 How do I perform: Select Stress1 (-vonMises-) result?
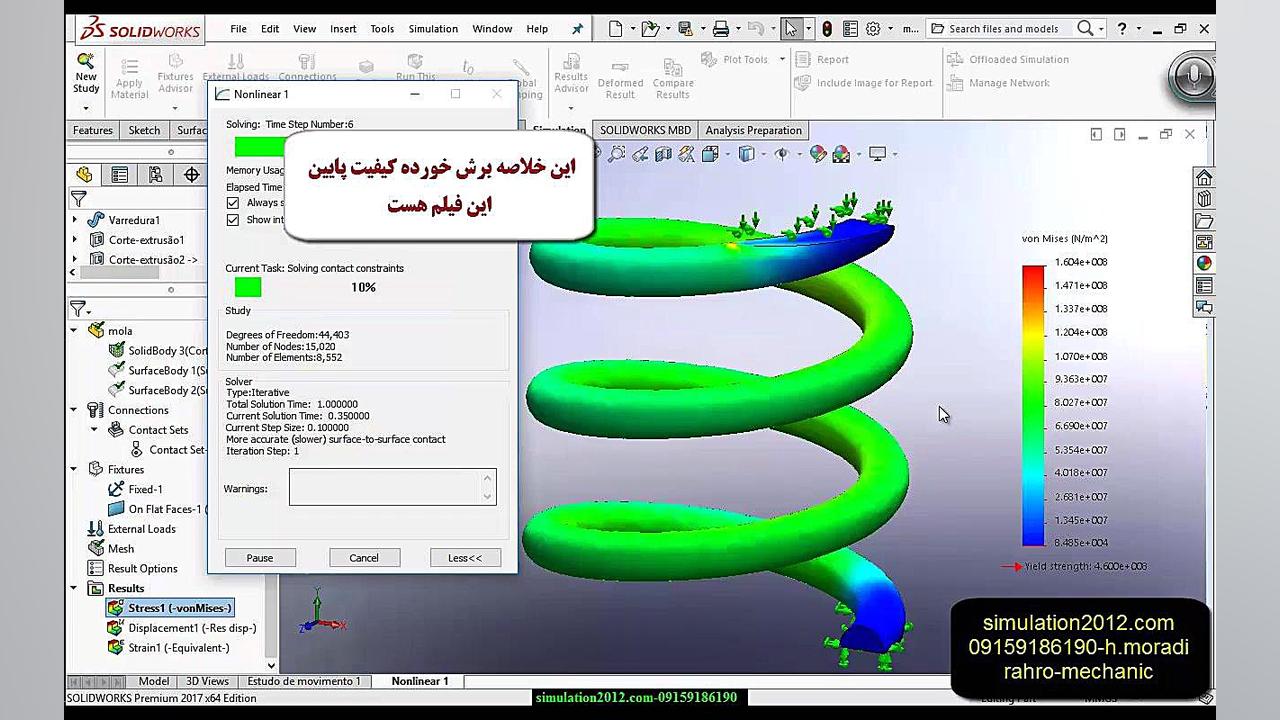pos(170,608)
